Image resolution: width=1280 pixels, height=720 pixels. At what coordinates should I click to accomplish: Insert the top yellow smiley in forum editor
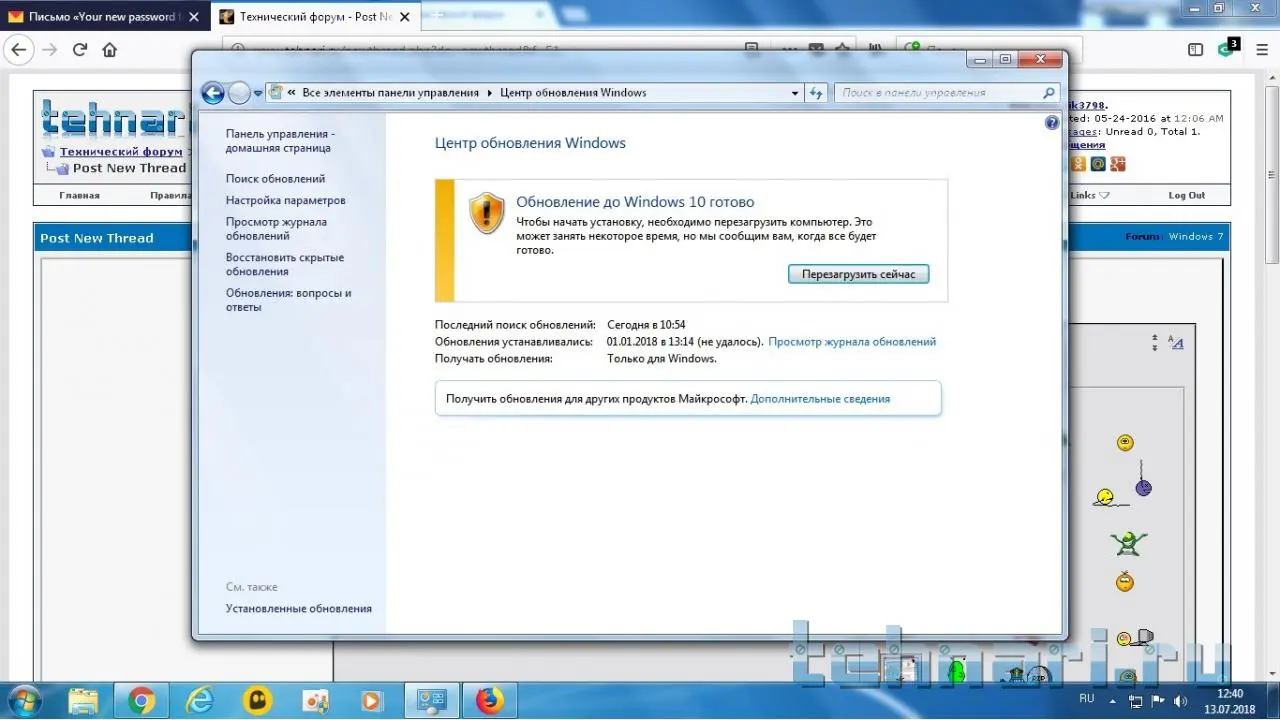(x=1125, y=442)
